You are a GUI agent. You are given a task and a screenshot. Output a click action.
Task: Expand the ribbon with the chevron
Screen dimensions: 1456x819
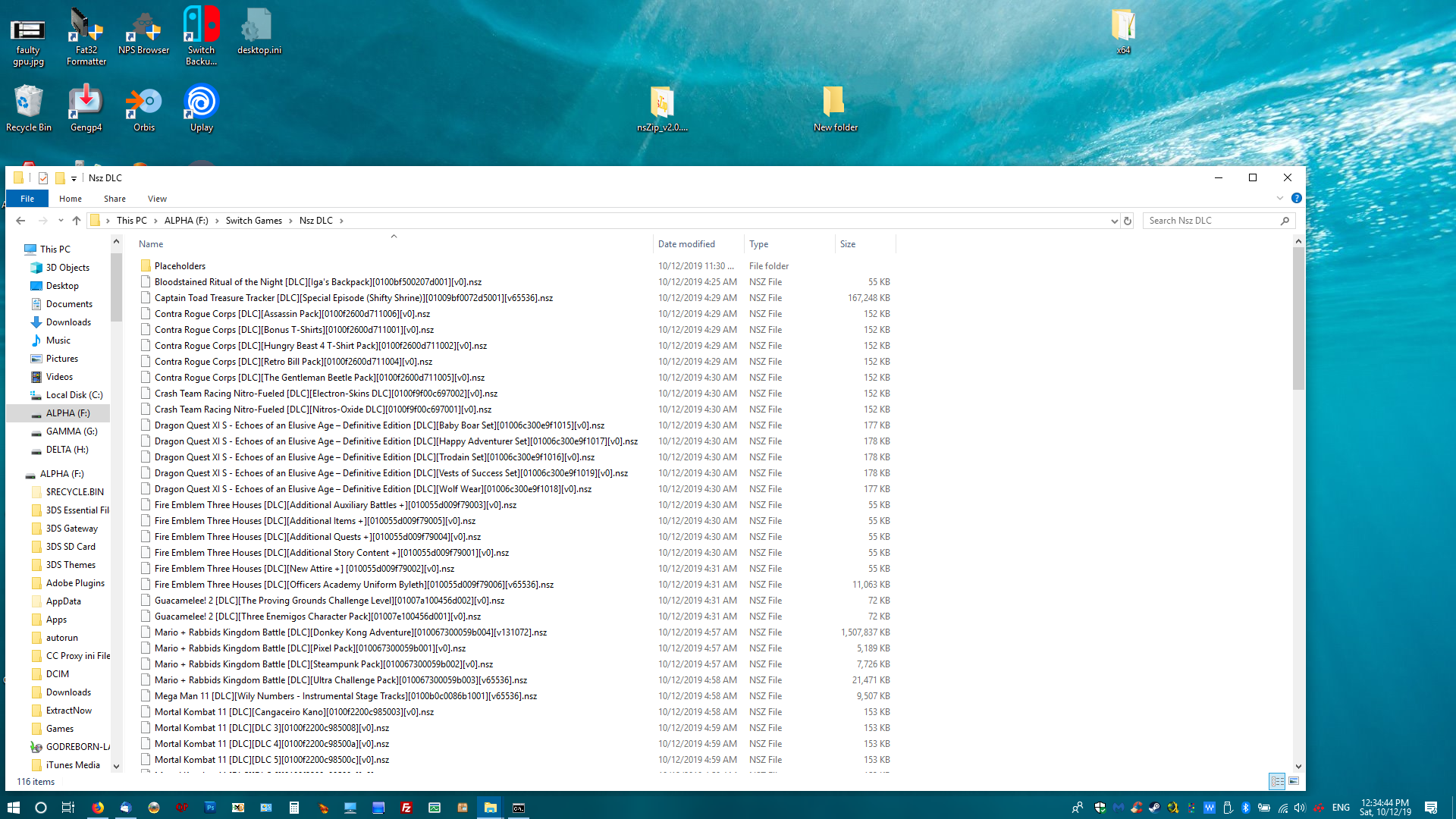[x=1280, y=199]
